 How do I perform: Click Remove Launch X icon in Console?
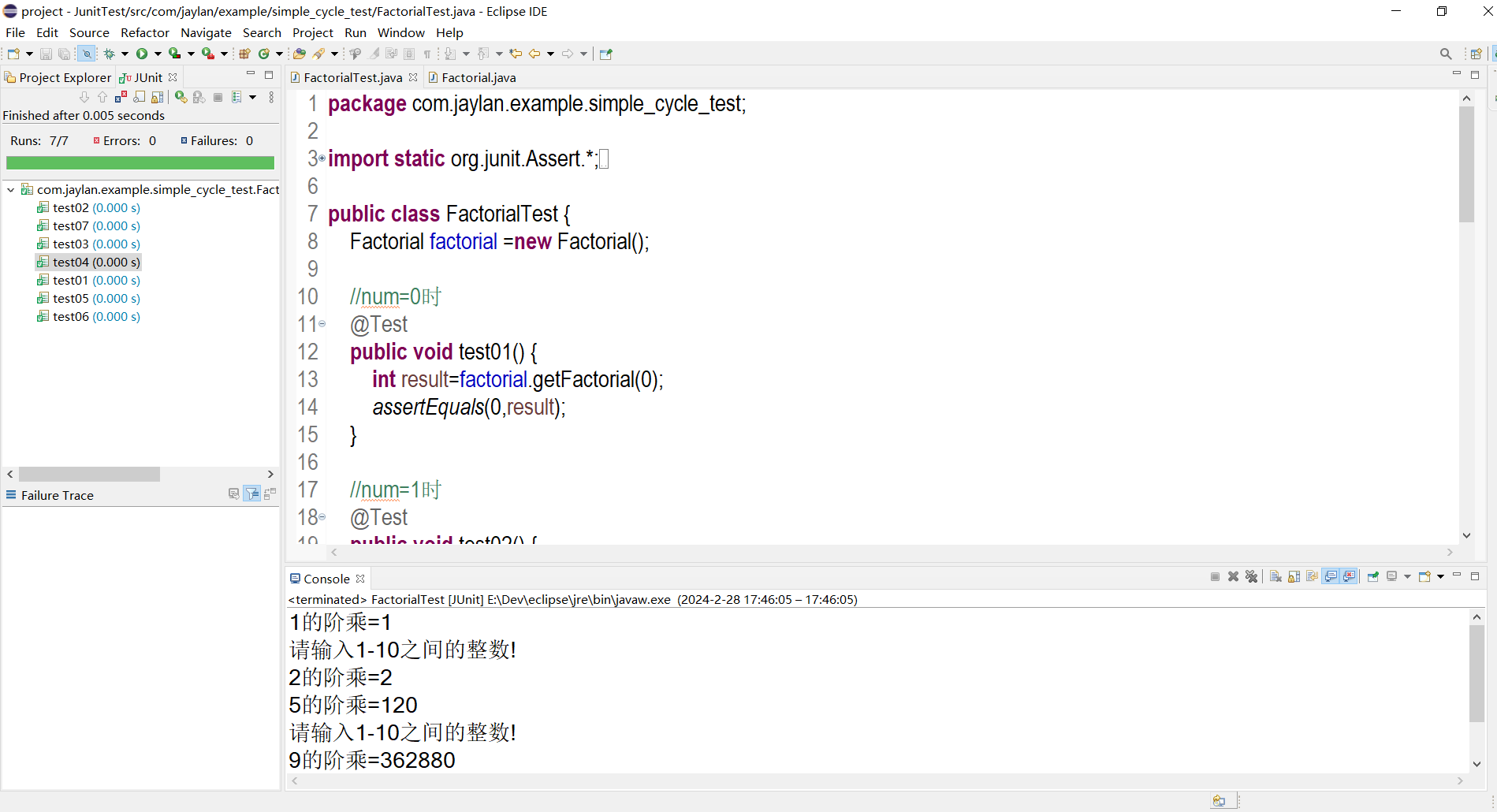[1233, 576]
